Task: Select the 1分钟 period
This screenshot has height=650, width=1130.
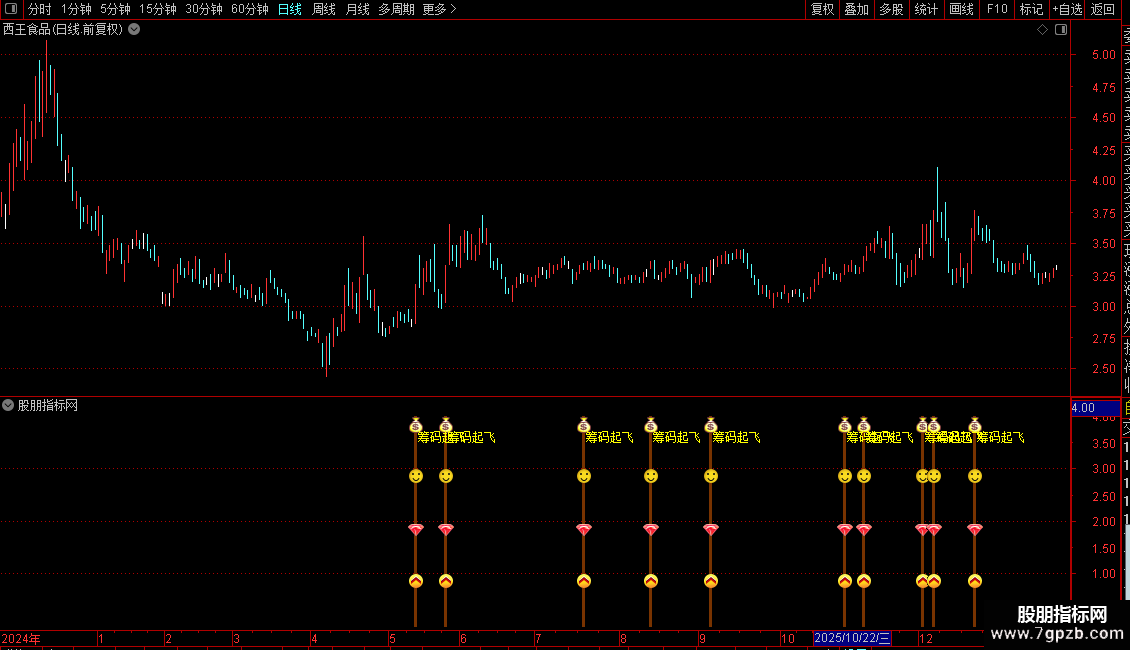Action: 76,9
